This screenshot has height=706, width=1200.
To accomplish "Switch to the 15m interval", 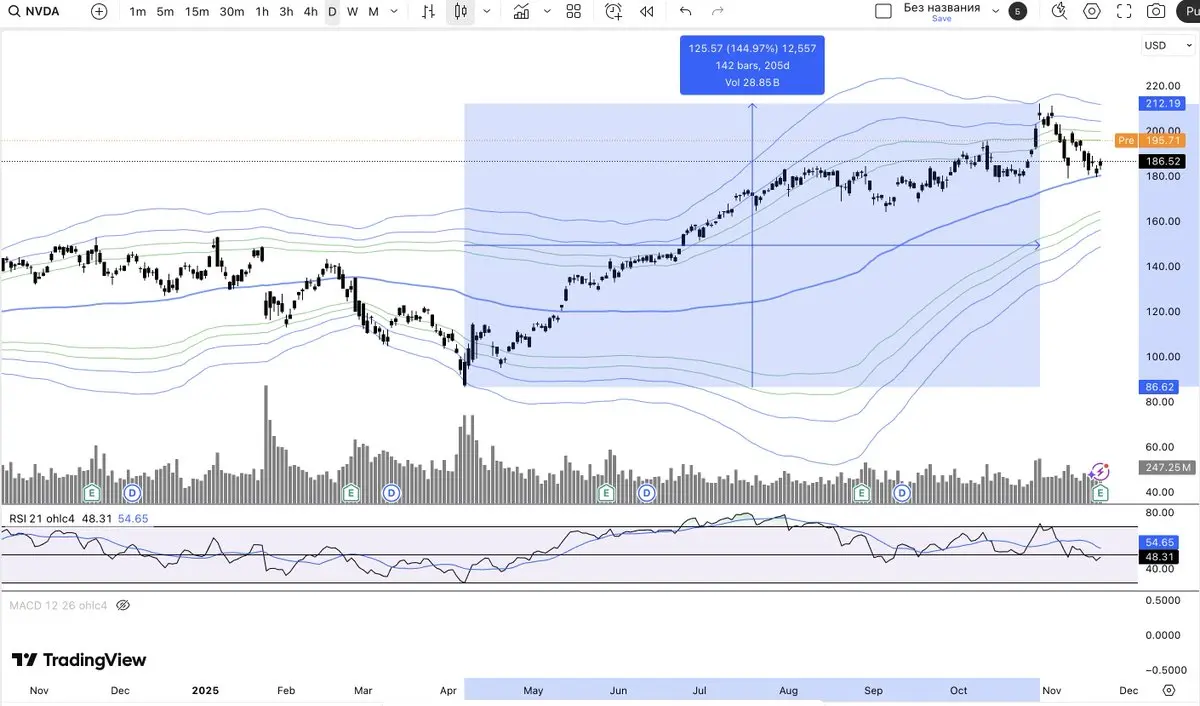I will (197, 12).
